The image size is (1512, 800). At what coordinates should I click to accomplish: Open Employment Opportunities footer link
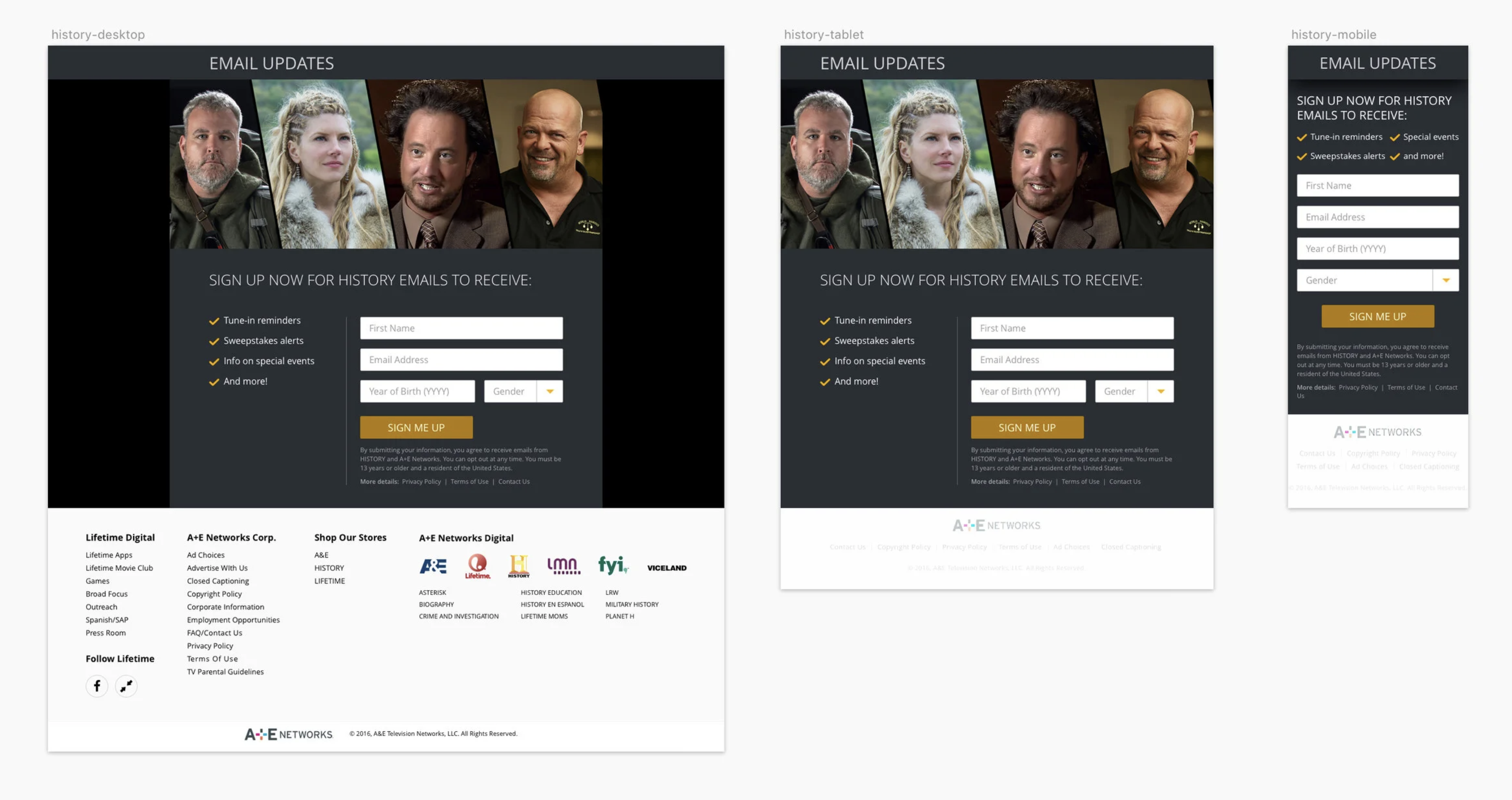point(233,620)
